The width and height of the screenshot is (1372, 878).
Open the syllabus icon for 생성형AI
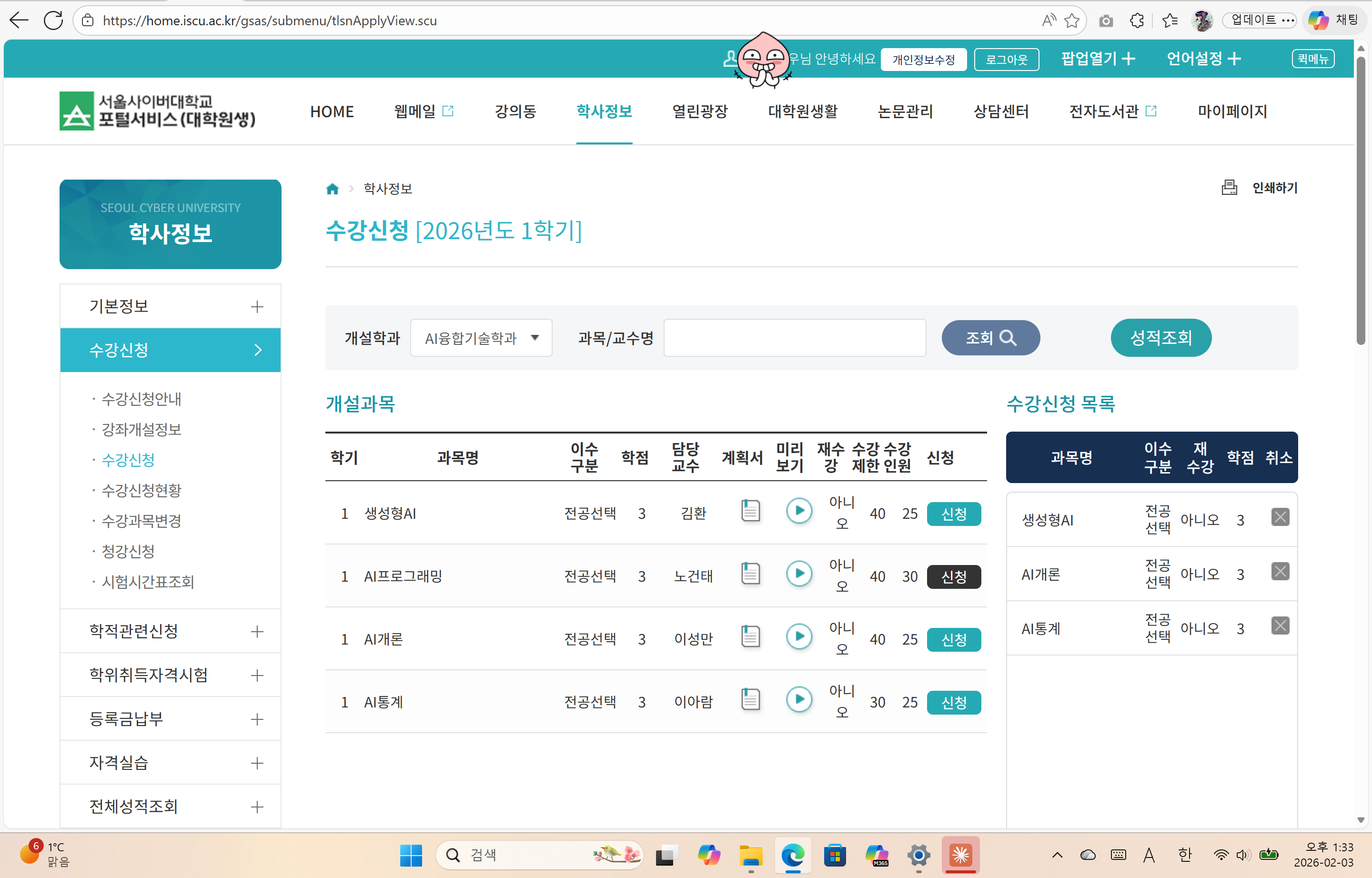[x=750, y=510]
